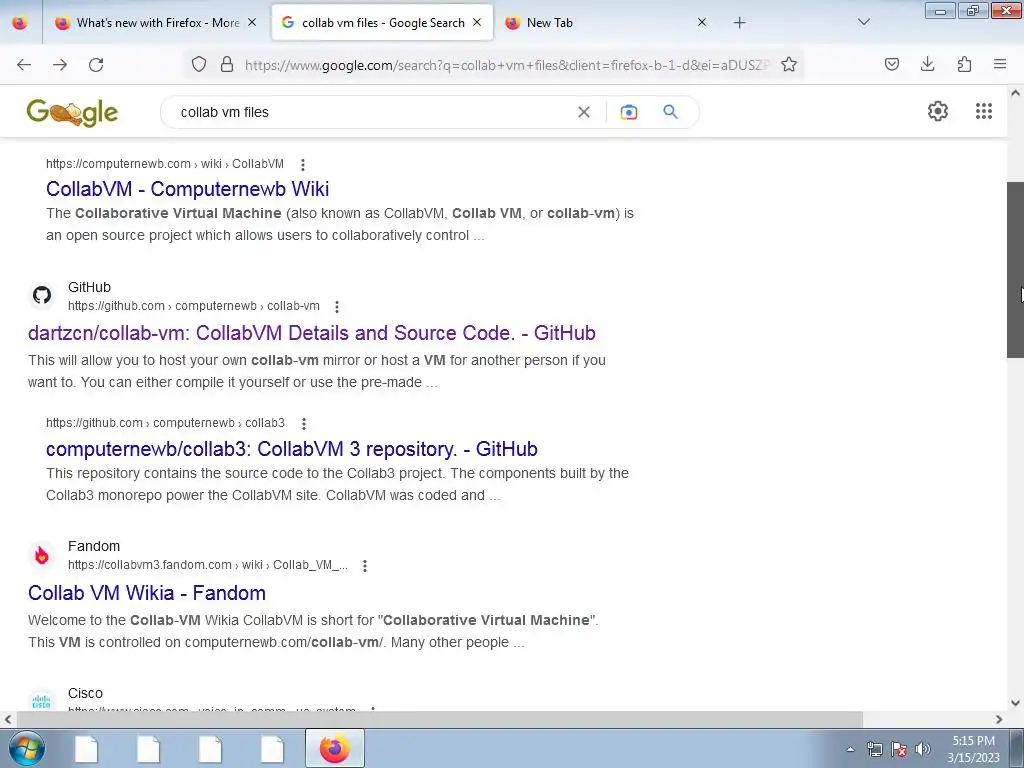Submit search with magnifier icon
This screenshot has height=768, width=1024.
(671, 112)
